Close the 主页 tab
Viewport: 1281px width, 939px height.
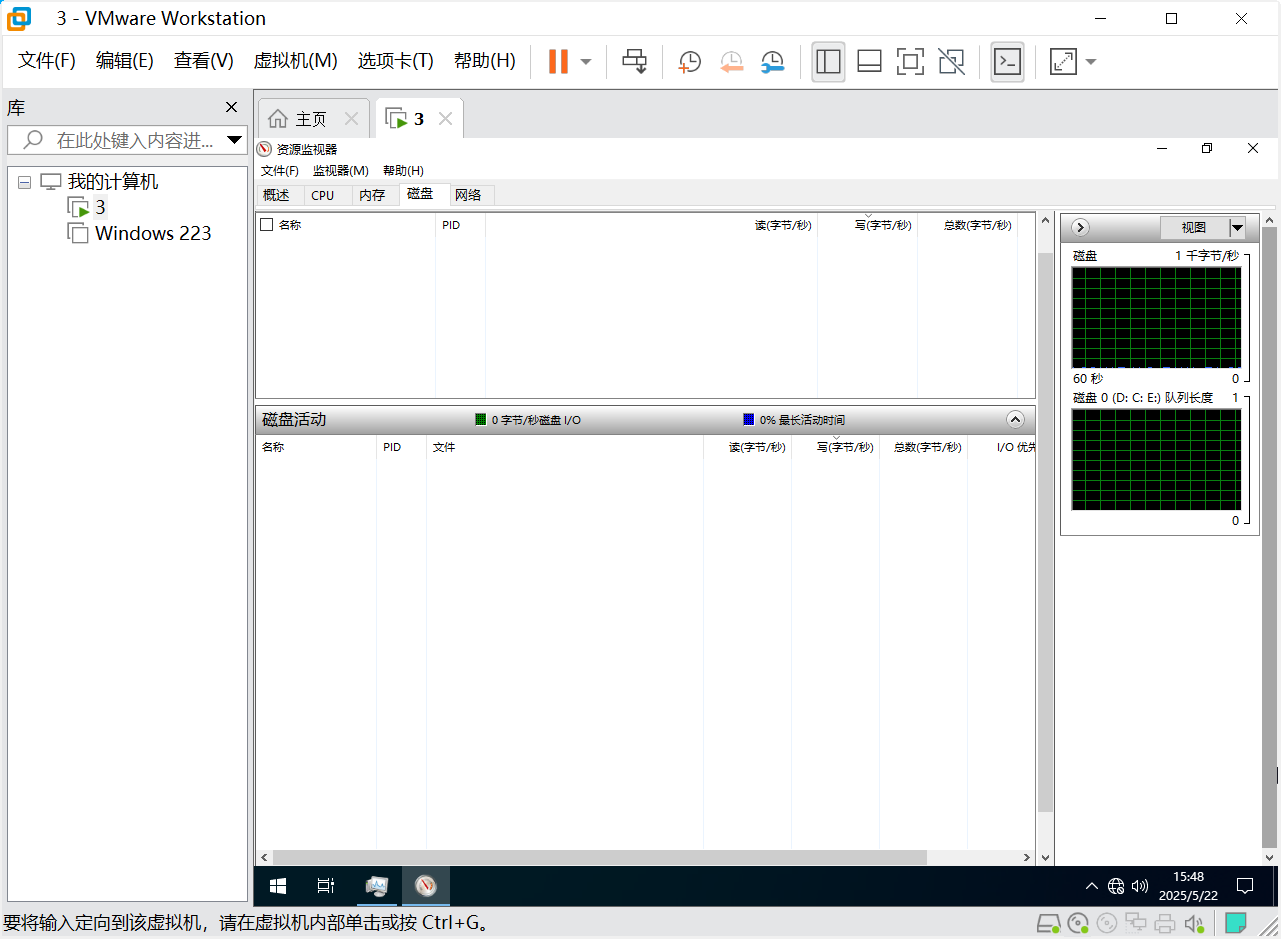351,119
